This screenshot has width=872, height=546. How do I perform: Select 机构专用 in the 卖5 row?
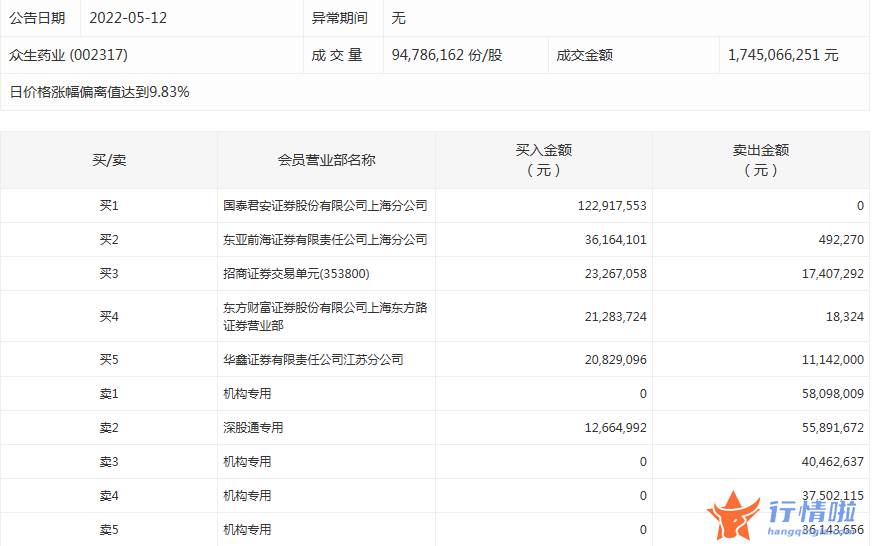point(247,529)
